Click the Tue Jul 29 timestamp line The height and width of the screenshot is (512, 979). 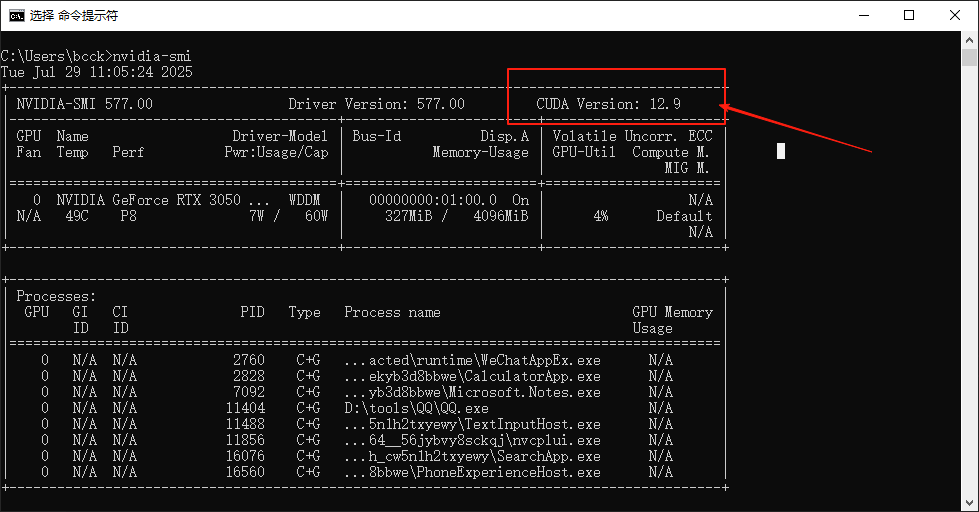[x=96, y=72]
